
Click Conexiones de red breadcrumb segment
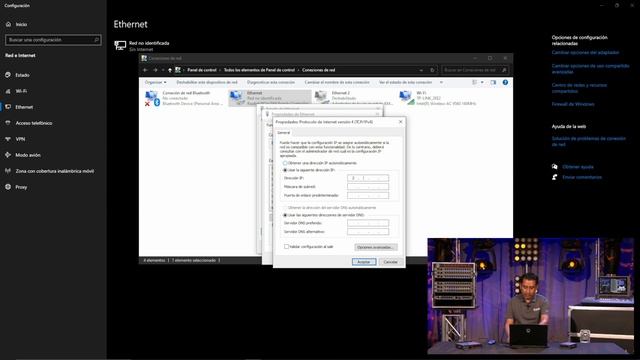pyautogui.click(x=318, y=70)
